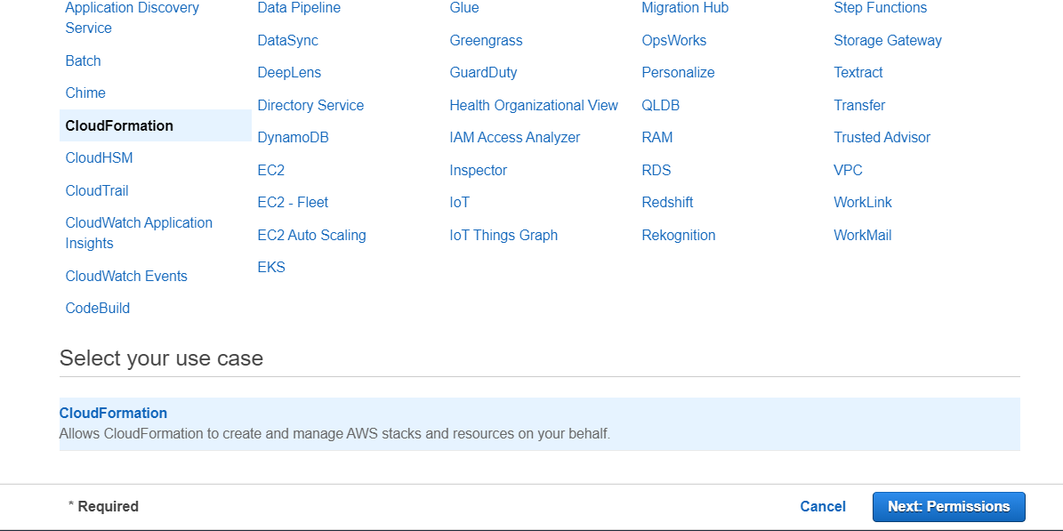Choose IAM Access Analyzer service
Screen dimensions: 1063x531
click(x=514, y=137)
